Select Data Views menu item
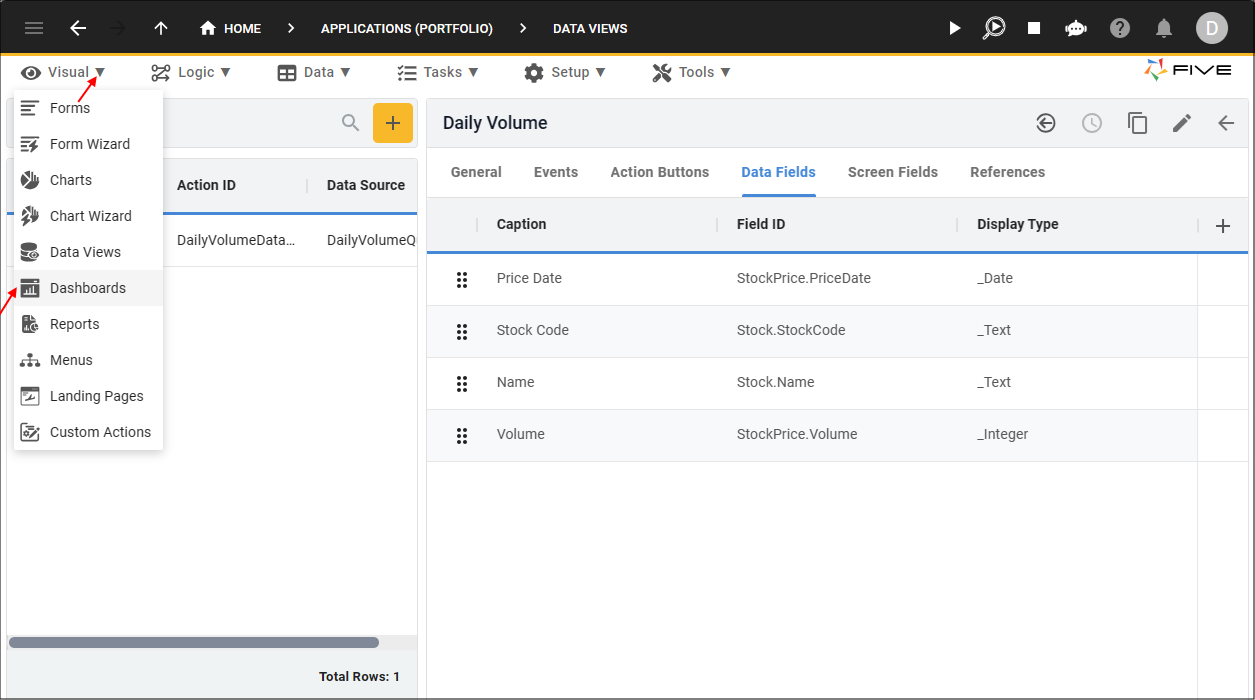Viewport: 1255px width, 700px height. (88, 252)
